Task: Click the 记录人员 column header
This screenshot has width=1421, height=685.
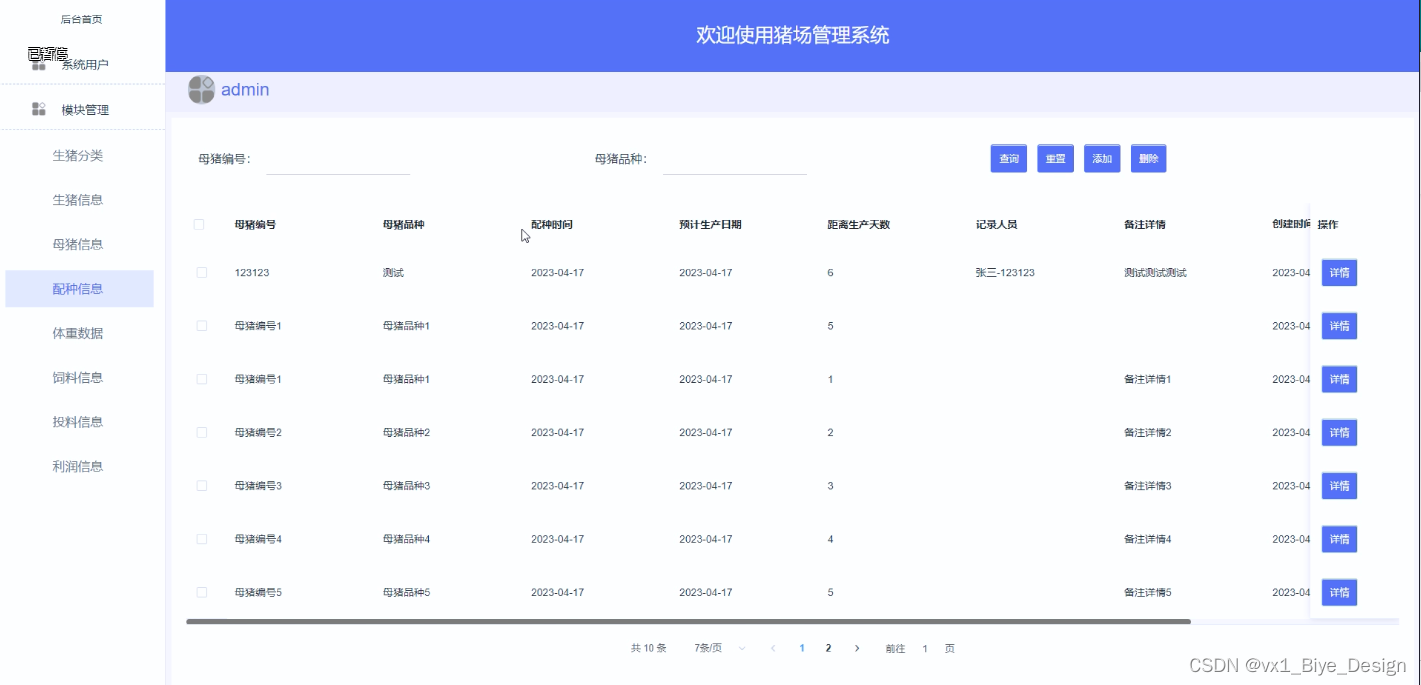Action: [996, 225]
